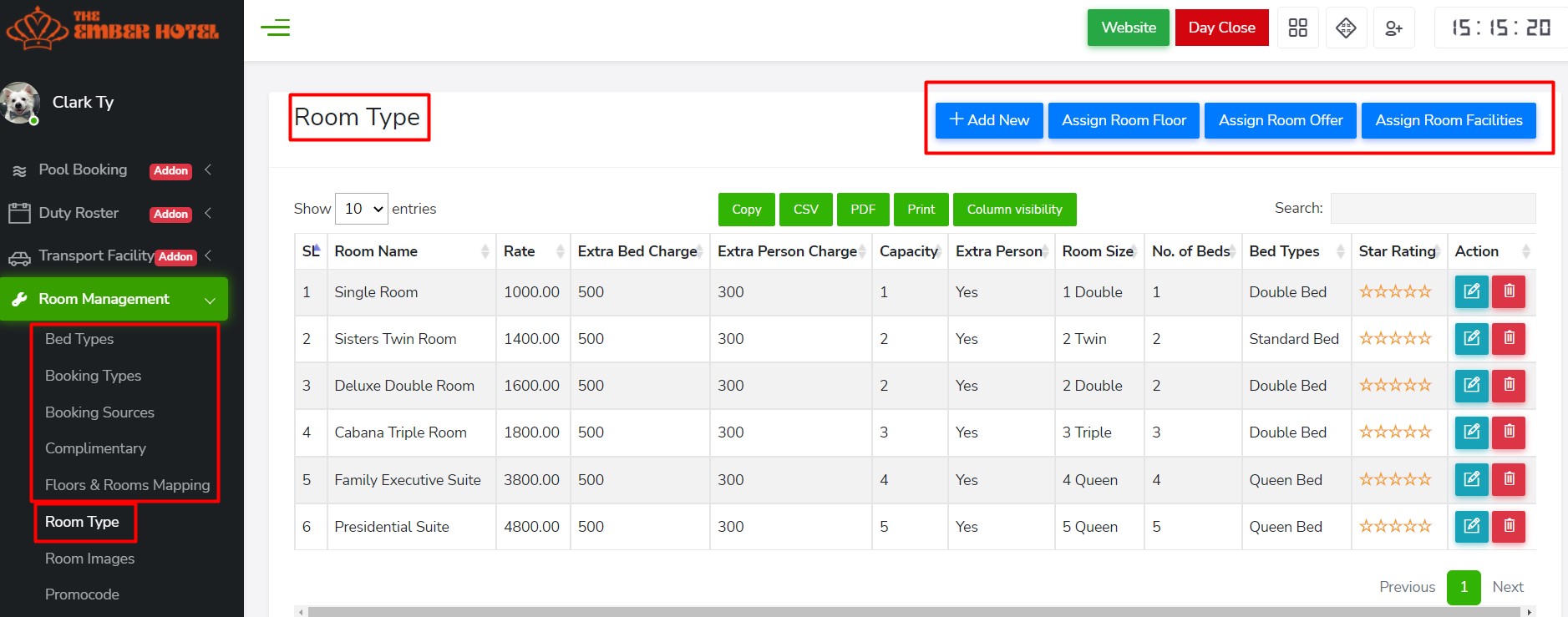The height and width of the screenshot is (617, 1568).
Task: Open Column visibility dropdown
Action: 1014,210
